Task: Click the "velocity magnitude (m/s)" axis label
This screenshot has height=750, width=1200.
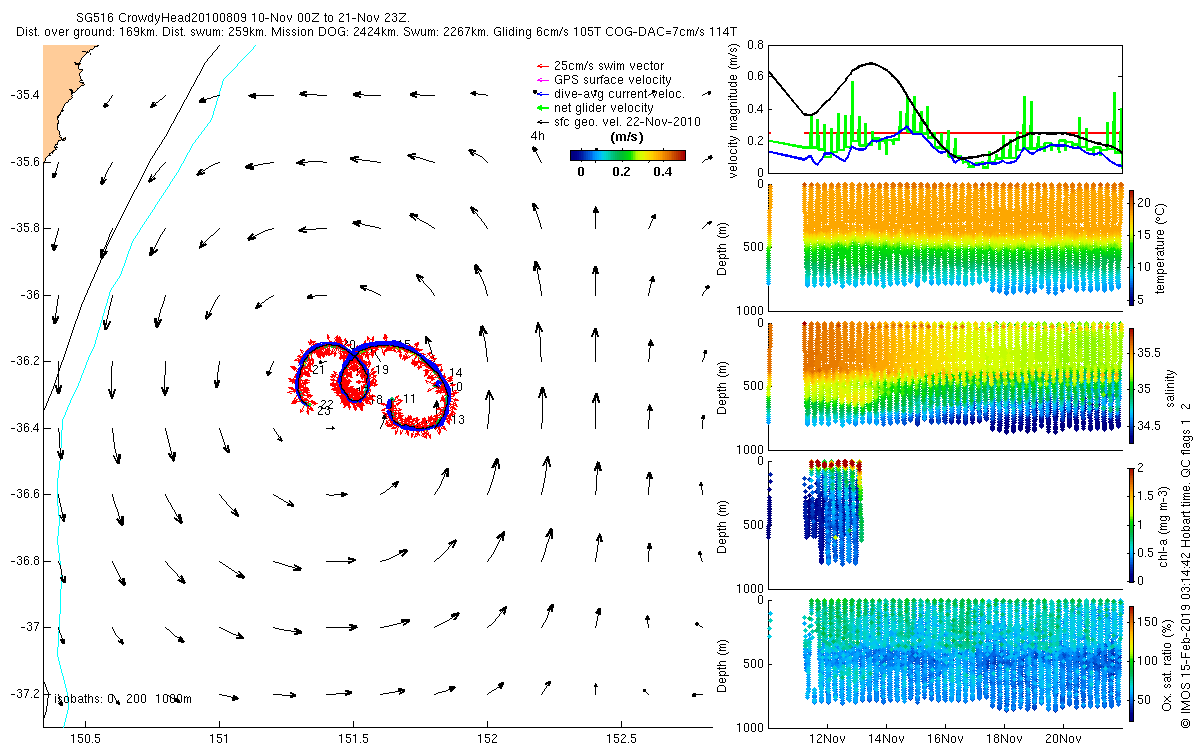Action: click(x=735, y=110)
